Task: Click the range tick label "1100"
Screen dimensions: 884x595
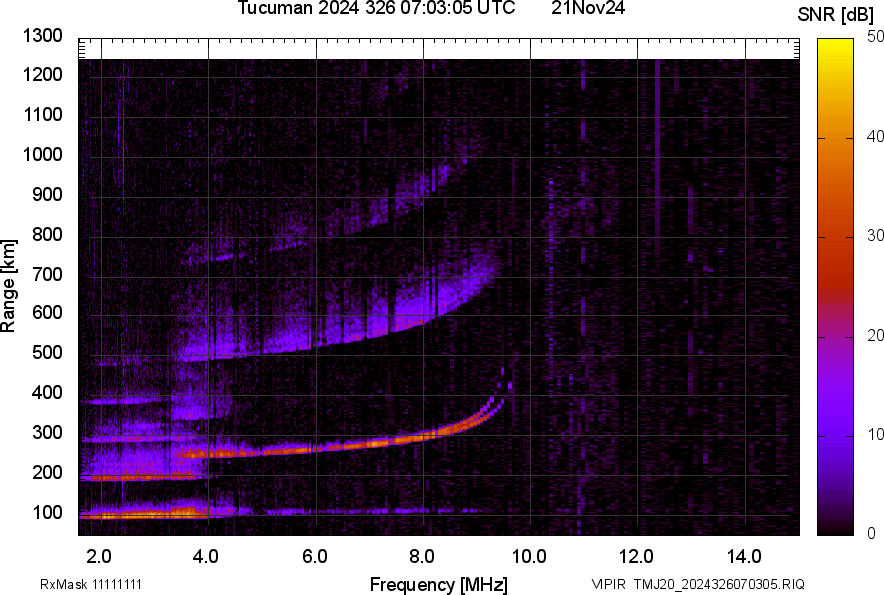Action: point(42,114)
